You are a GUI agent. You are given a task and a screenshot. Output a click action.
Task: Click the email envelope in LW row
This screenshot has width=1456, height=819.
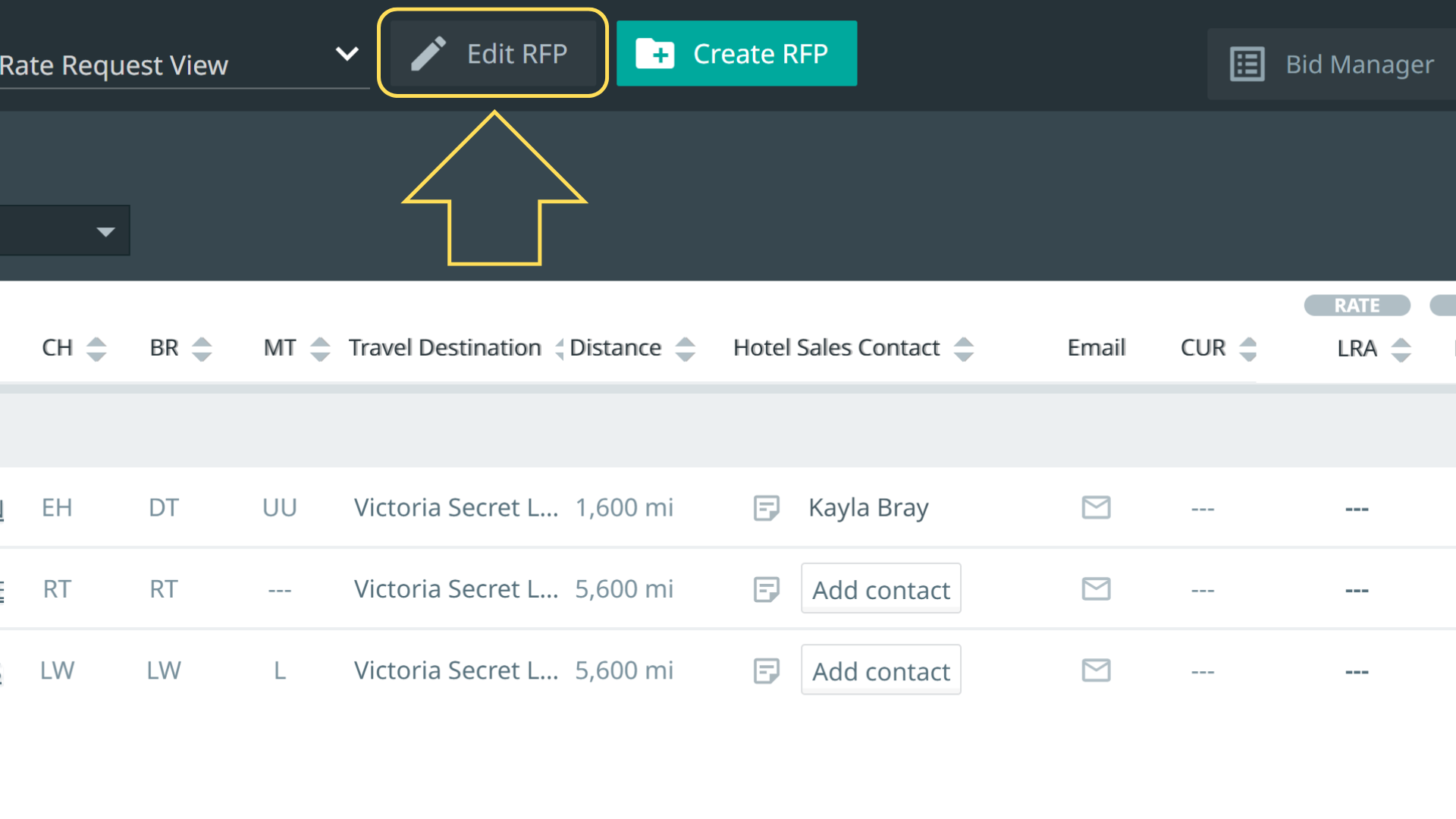(1096, 670)
